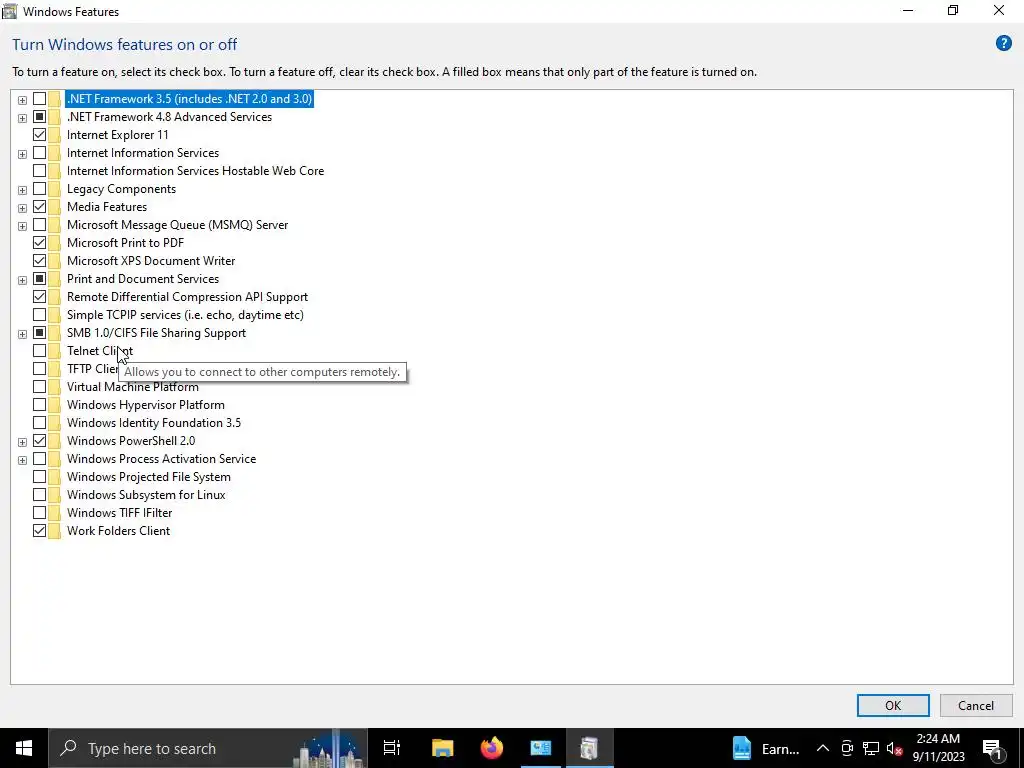Expand SMB 1.0/CIFS File Sharing Support

[22, 334]
